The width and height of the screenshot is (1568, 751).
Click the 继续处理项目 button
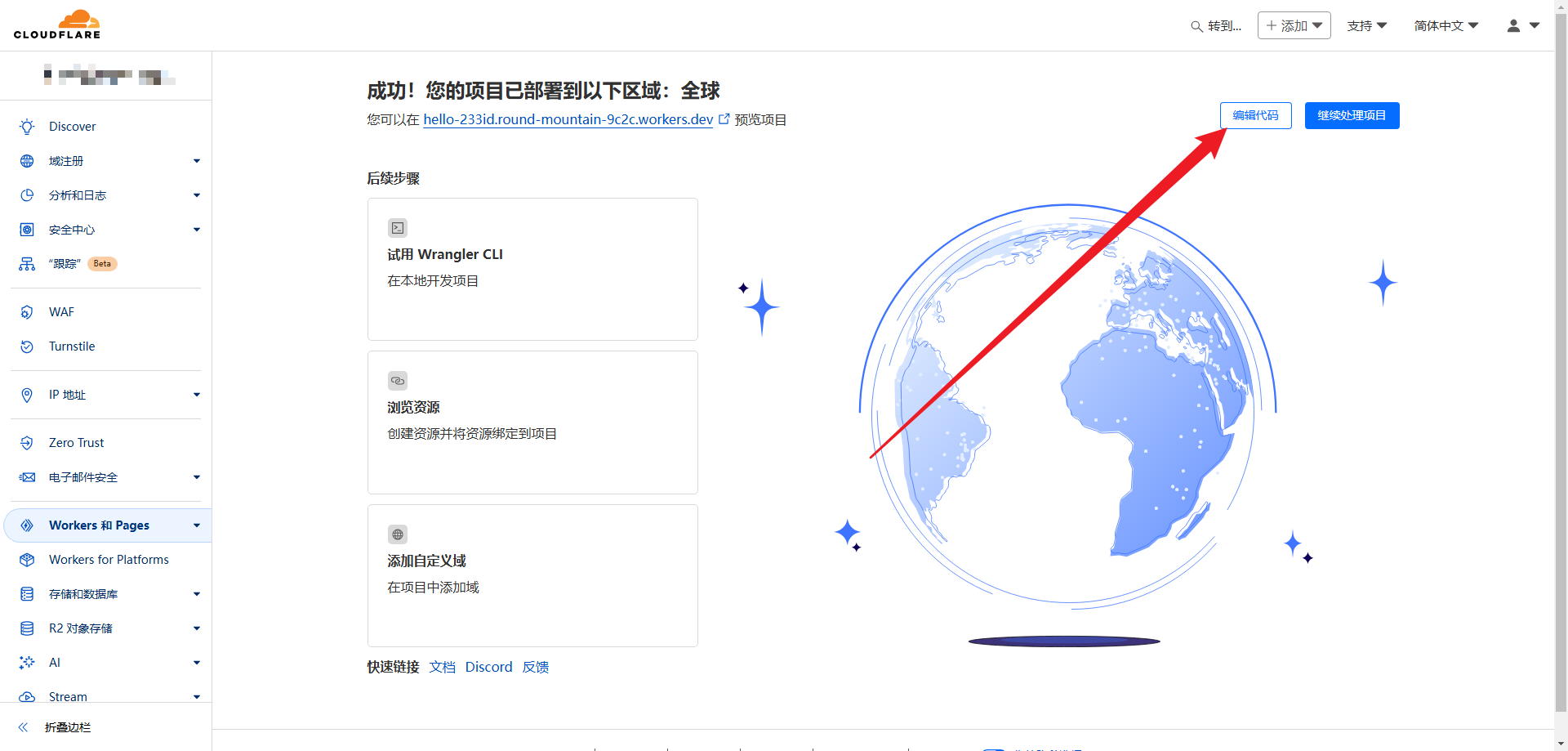[x=1352, y=115]
